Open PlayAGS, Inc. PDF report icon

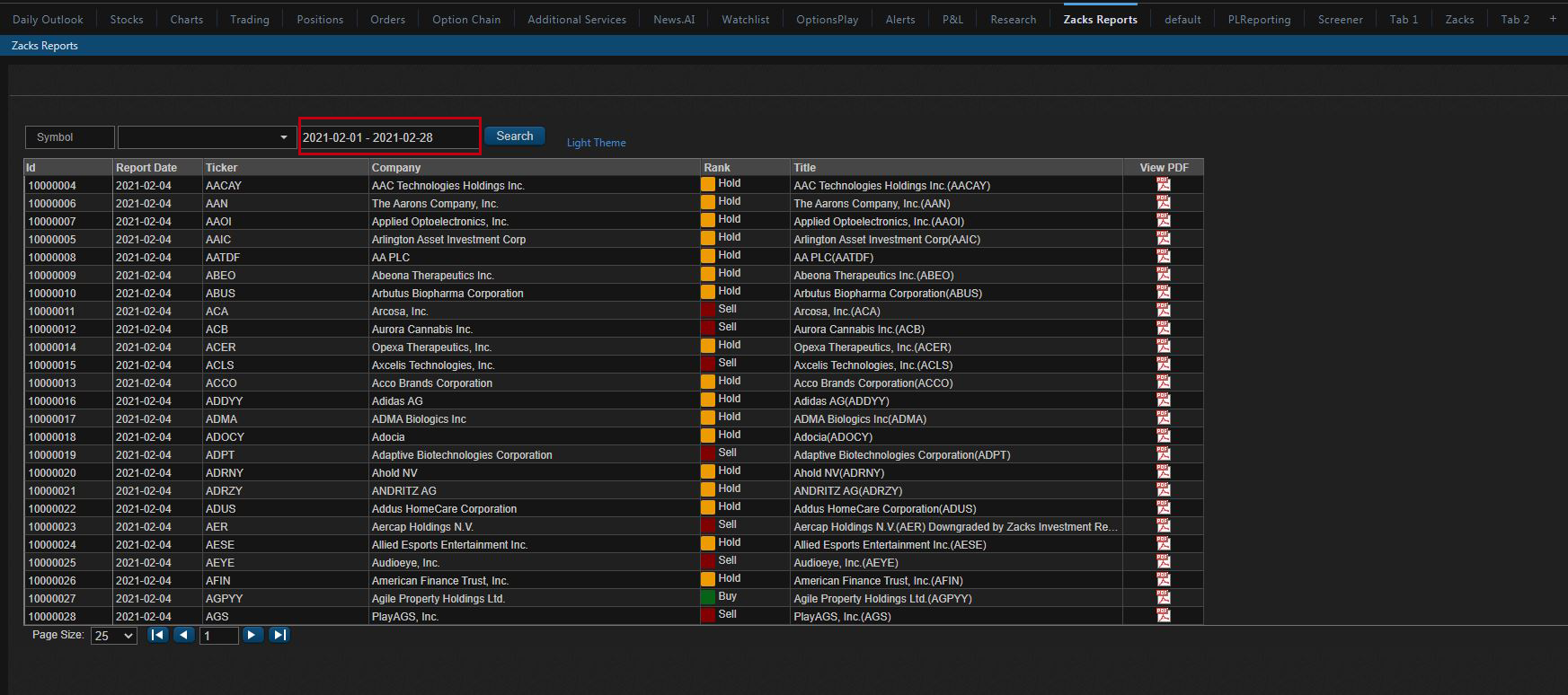click(x=1164, y=615)
